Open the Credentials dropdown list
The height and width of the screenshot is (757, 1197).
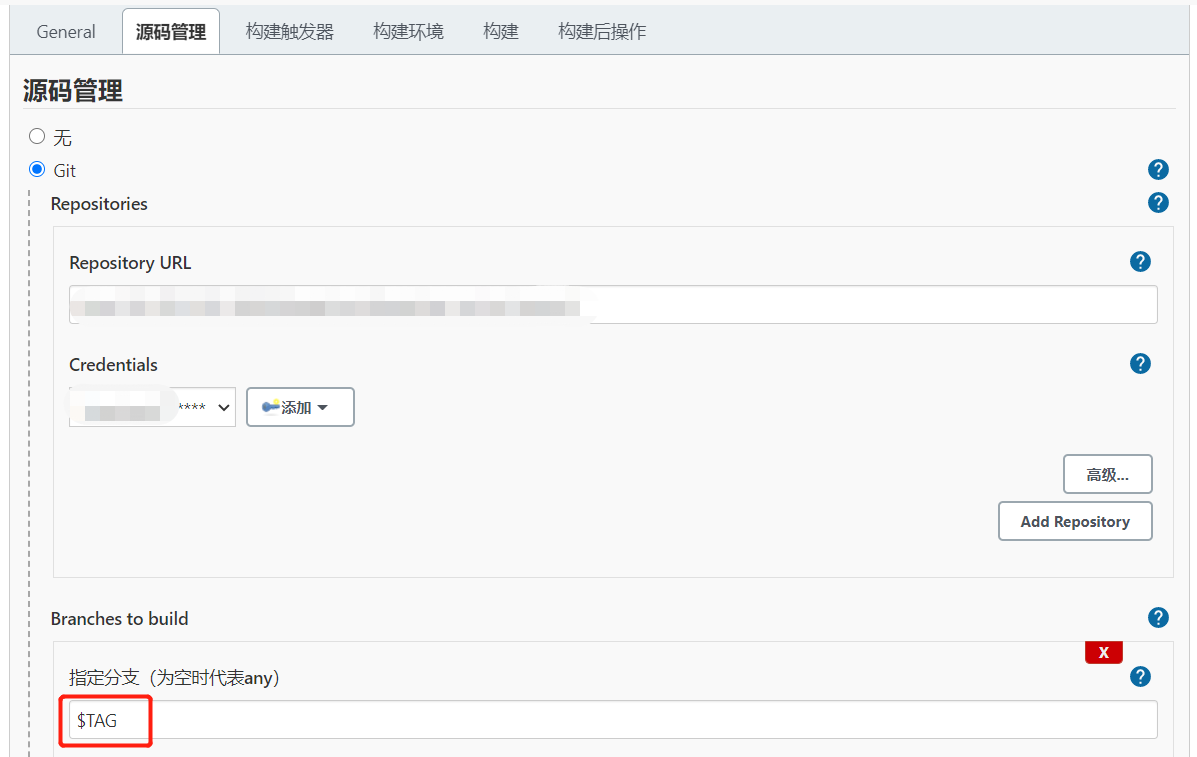tap(152, 408)
